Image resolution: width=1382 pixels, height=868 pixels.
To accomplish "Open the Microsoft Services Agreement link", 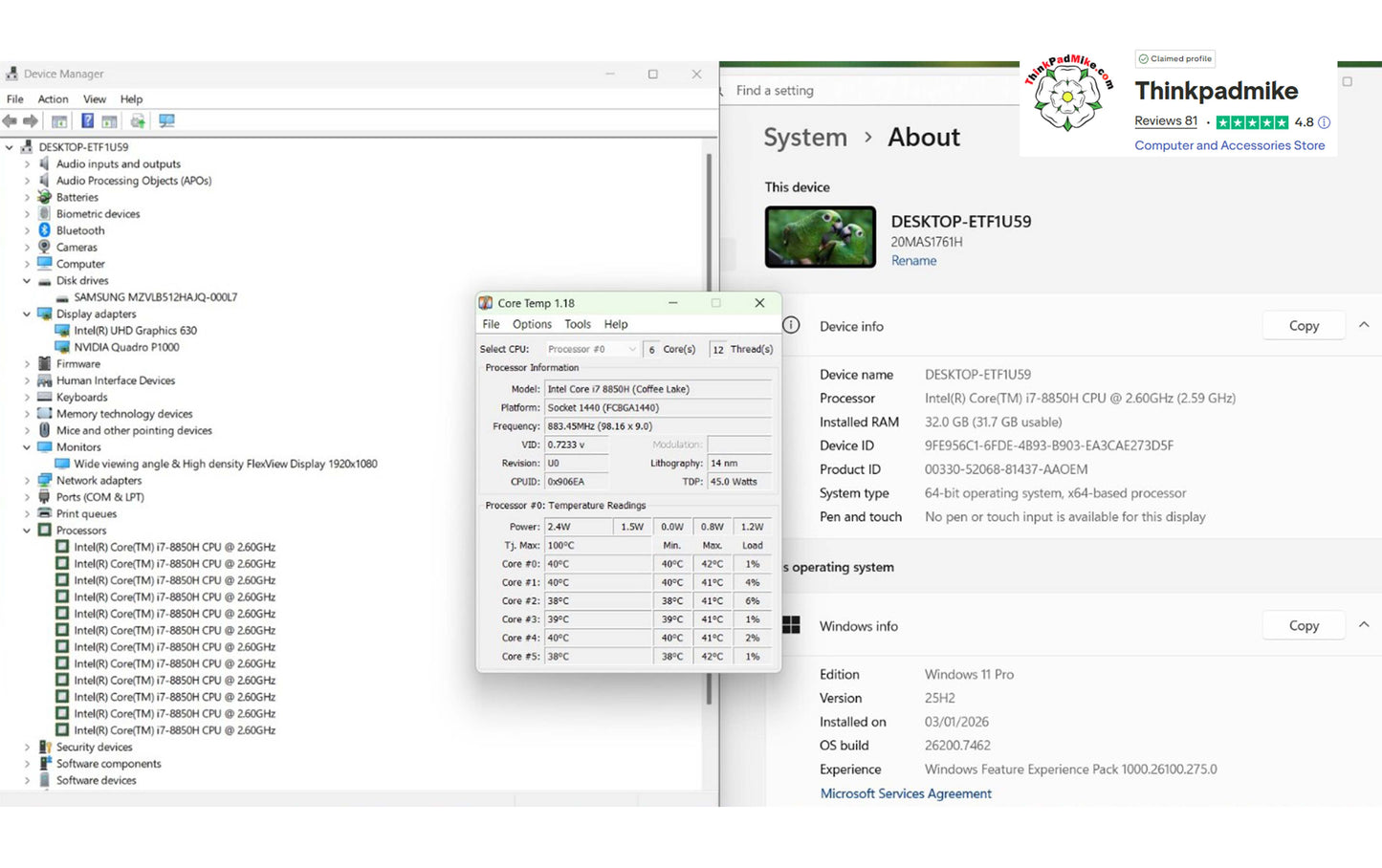I will click(x=906, y=793).
